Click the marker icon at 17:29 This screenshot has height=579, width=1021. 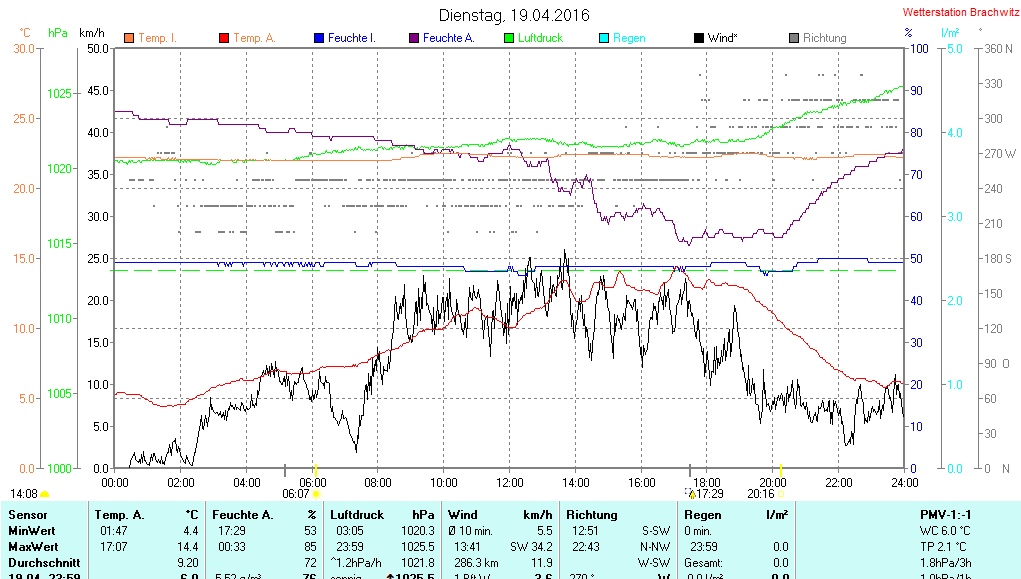[691, 492]
